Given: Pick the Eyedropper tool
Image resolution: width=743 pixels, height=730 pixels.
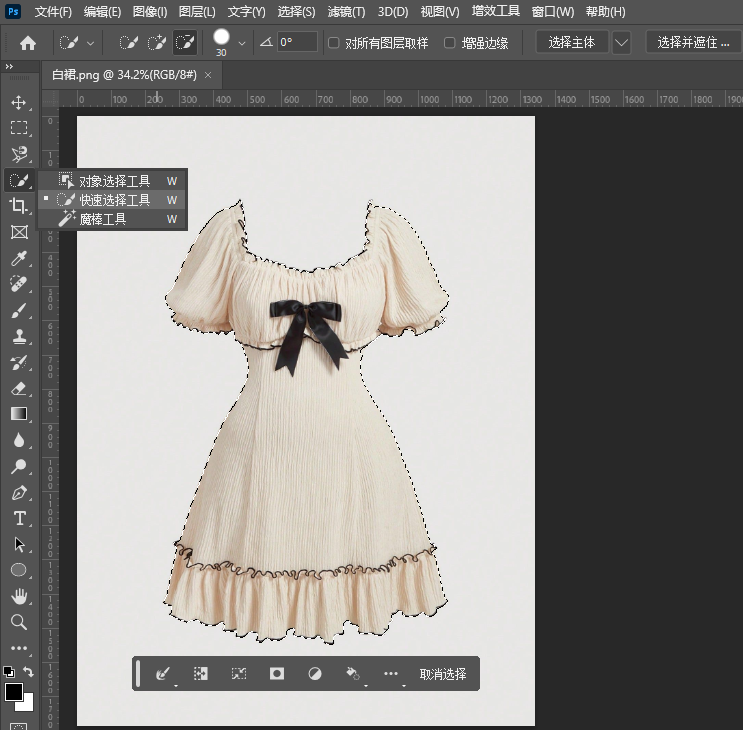Looking at the screenshot, I should [x=18, y=258].
